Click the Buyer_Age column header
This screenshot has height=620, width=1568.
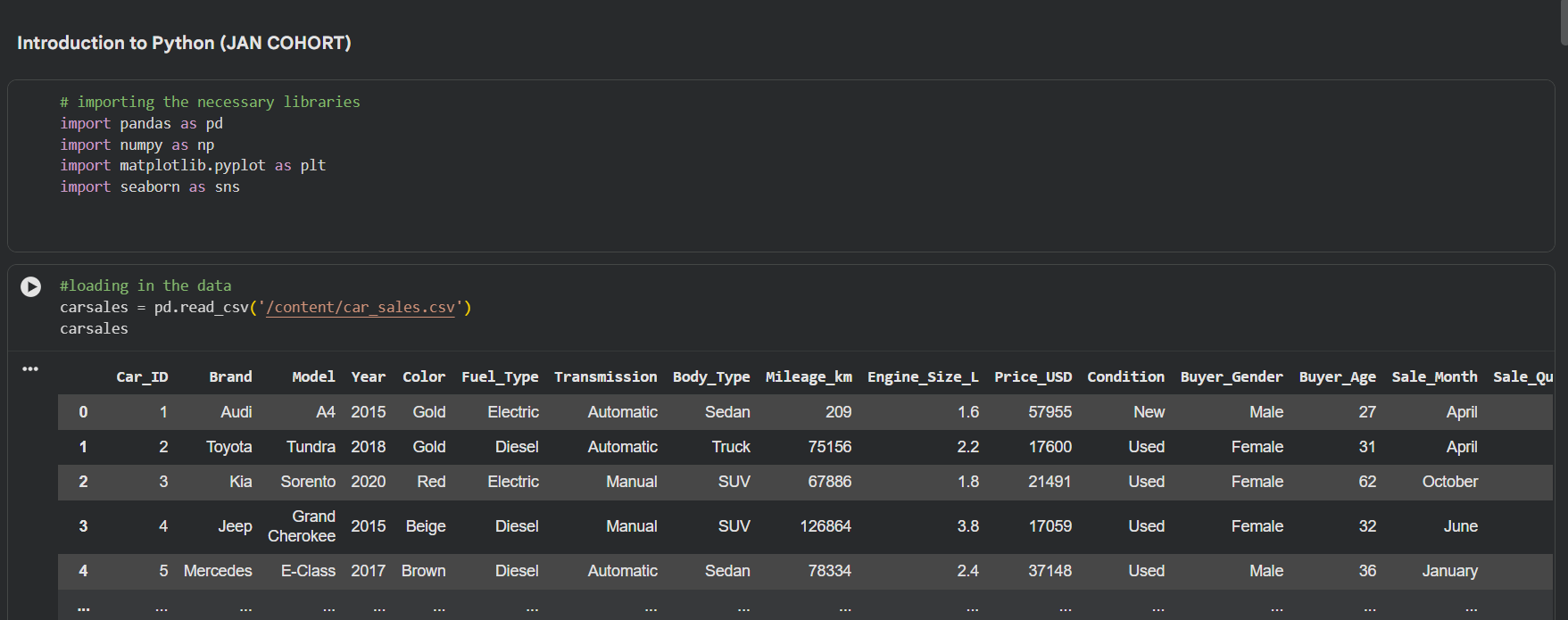[x=1338, y=376]
